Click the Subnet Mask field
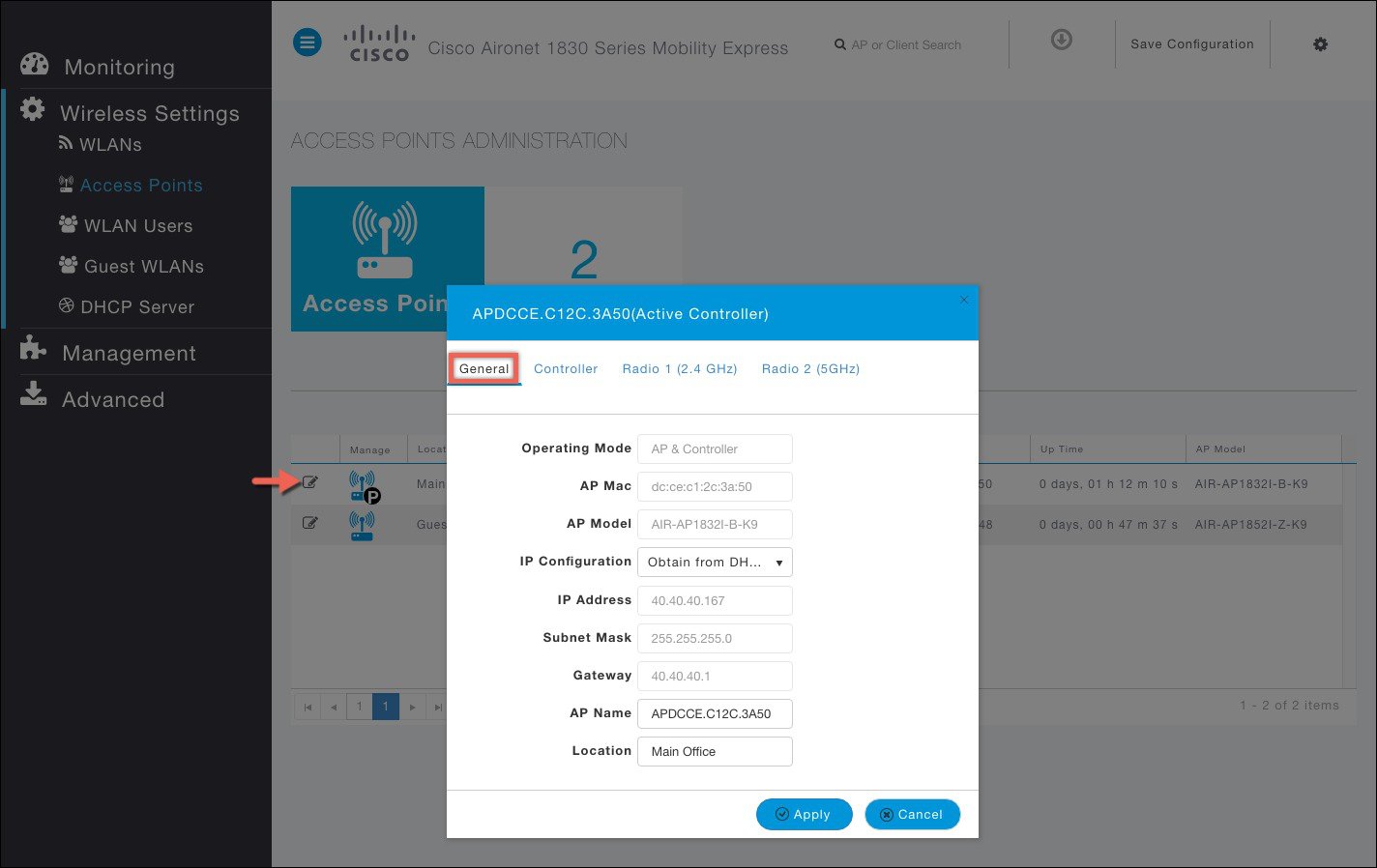This screenshot has height=868, width=1377. [x=715, y=638]
